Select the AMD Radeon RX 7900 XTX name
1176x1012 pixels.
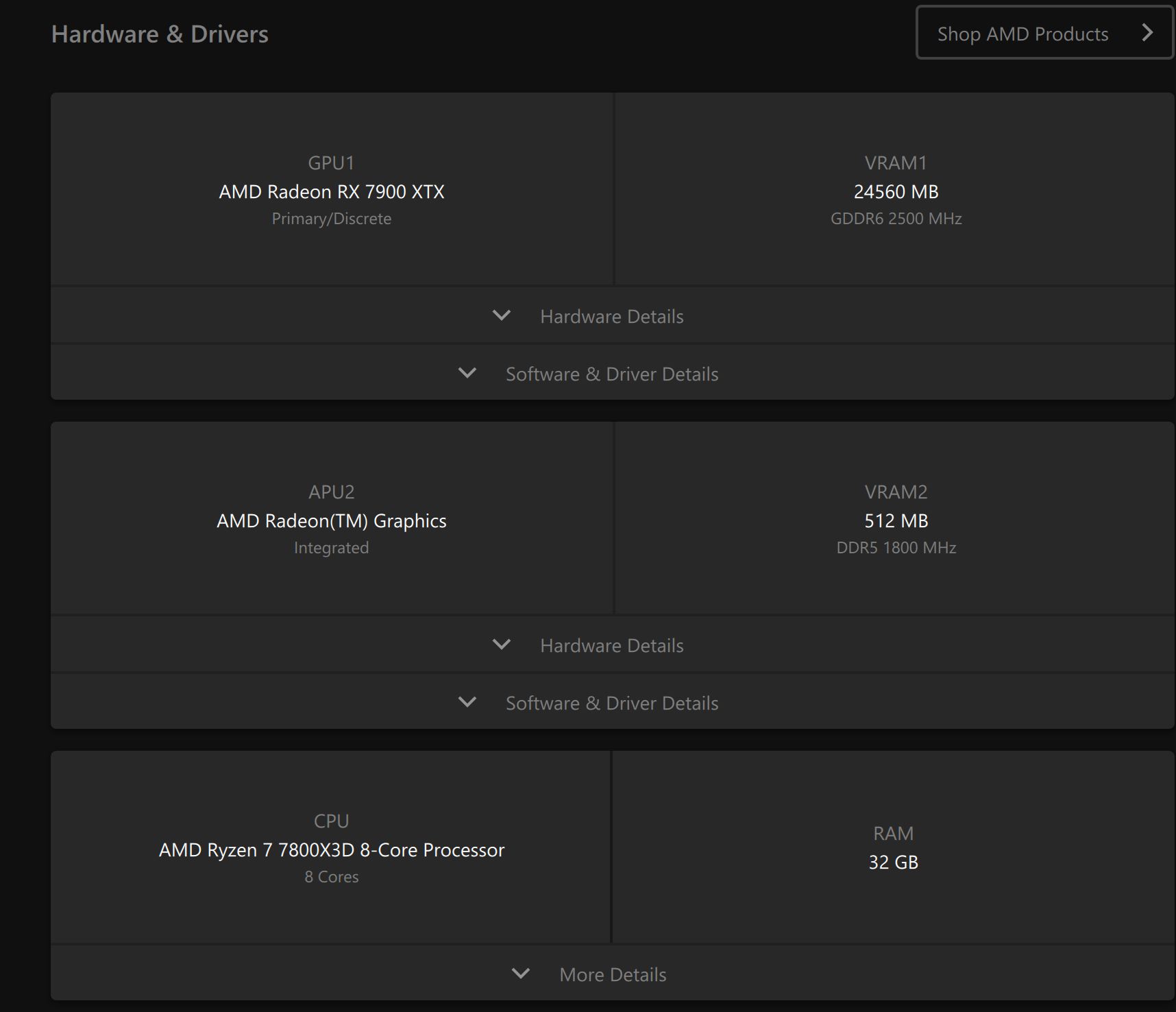click(332, 192)
